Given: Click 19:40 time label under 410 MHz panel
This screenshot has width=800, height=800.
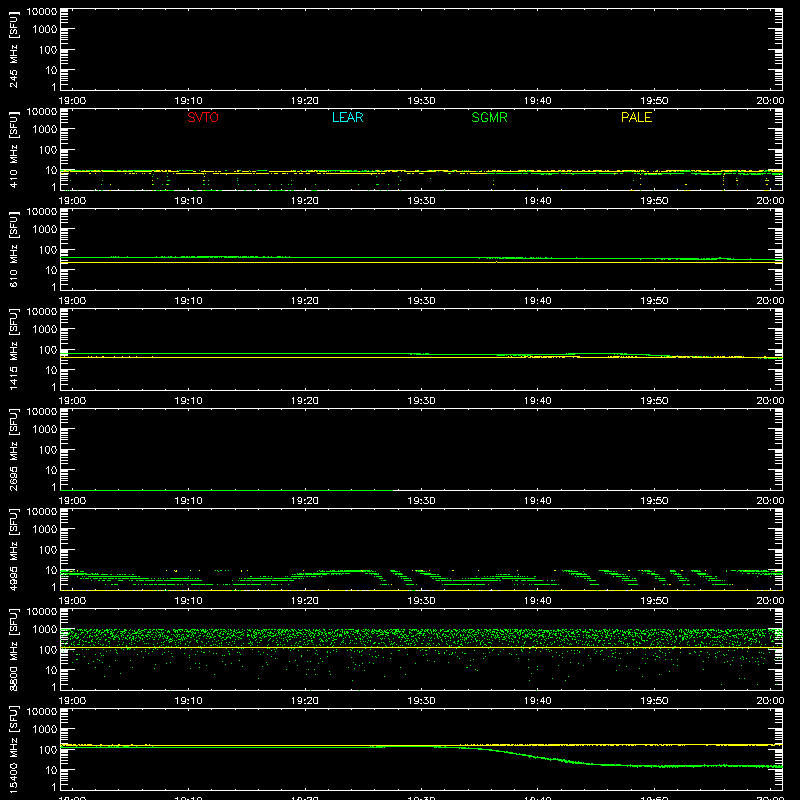Looking at the screenshot, I should pos(538,201).
